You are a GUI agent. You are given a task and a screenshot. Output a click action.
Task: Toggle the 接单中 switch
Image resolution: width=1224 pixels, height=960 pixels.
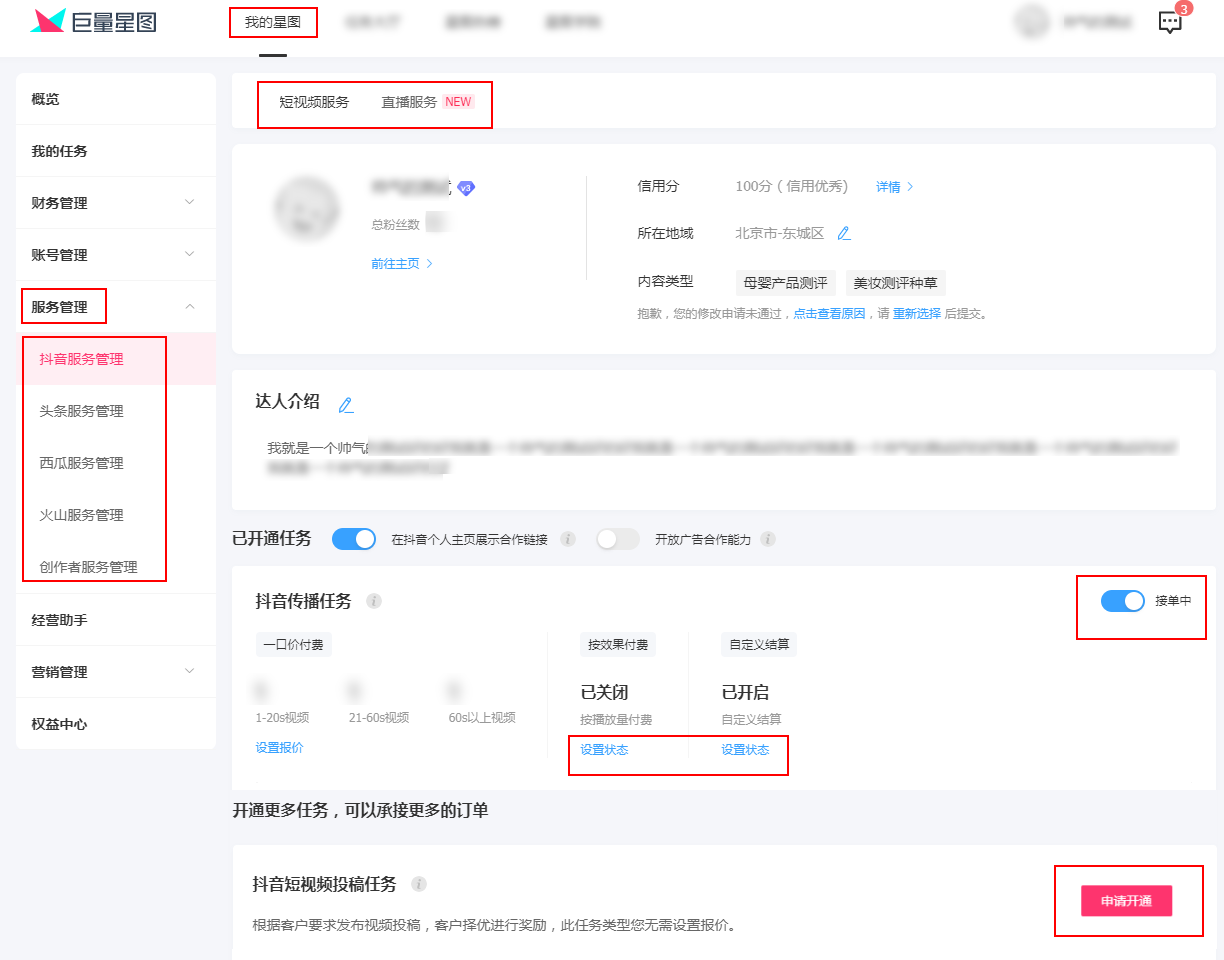[x=1123, y=601]
